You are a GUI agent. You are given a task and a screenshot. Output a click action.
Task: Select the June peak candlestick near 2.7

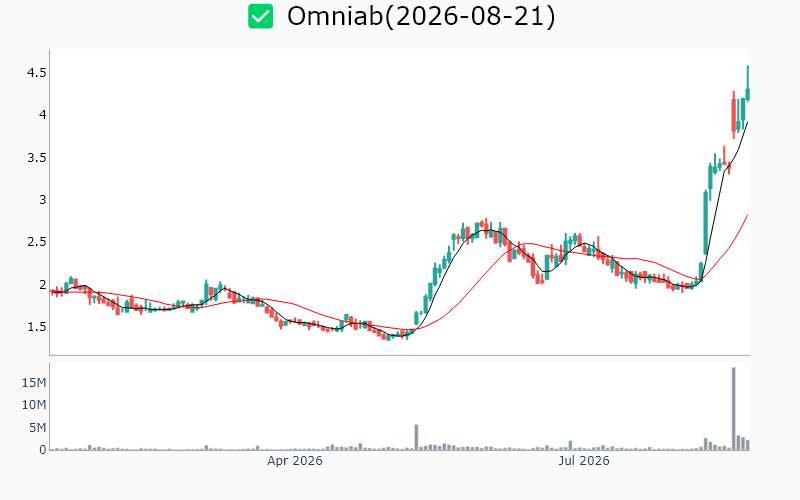486,228
